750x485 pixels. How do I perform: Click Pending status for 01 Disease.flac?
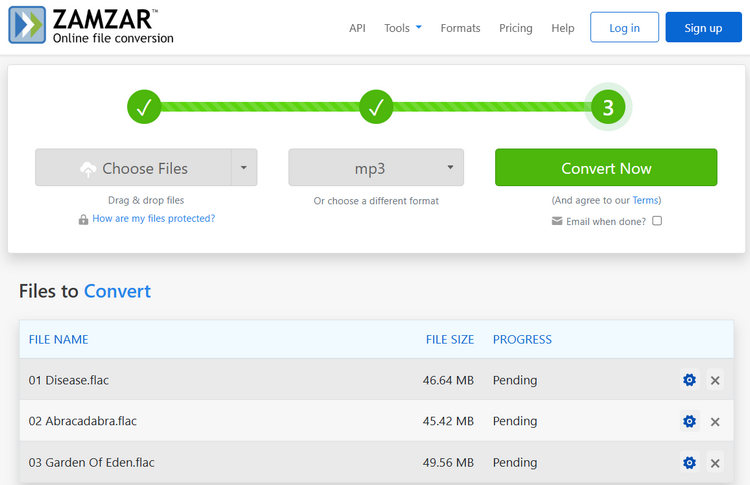515,381
